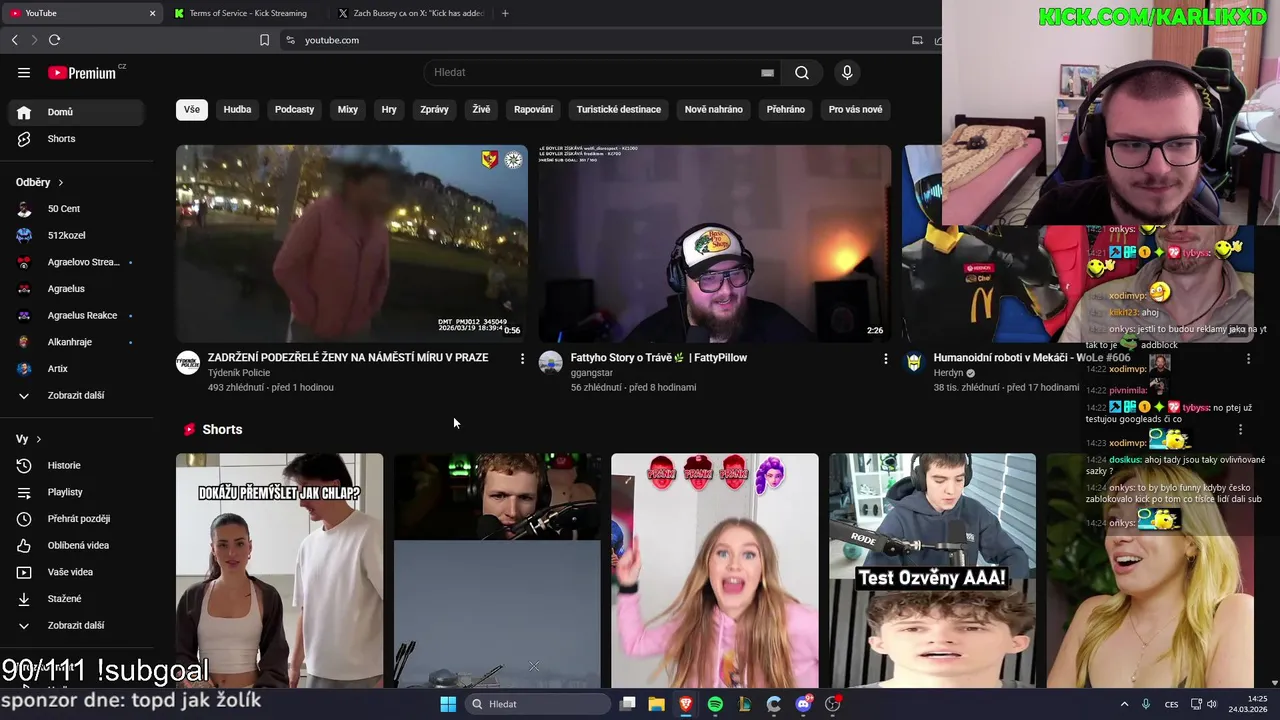Choose the Mixy filter chip

(347, 109)
